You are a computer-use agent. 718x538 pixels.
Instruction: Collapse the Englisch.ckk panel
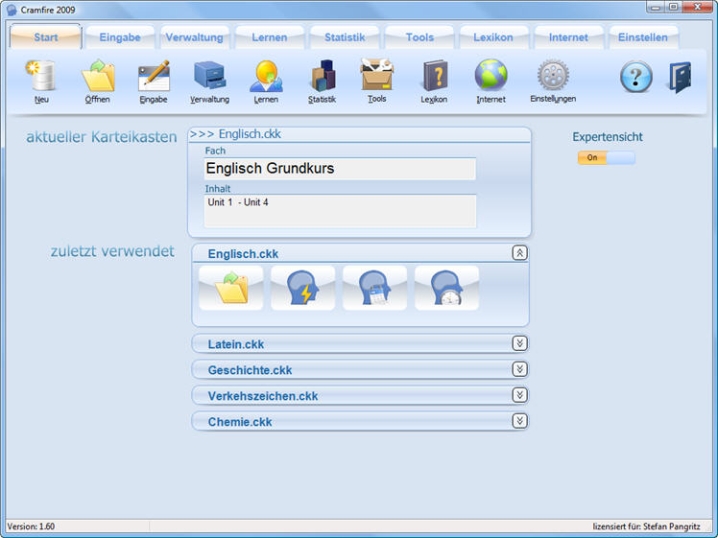pyautogui.click(x=519, y=253)
